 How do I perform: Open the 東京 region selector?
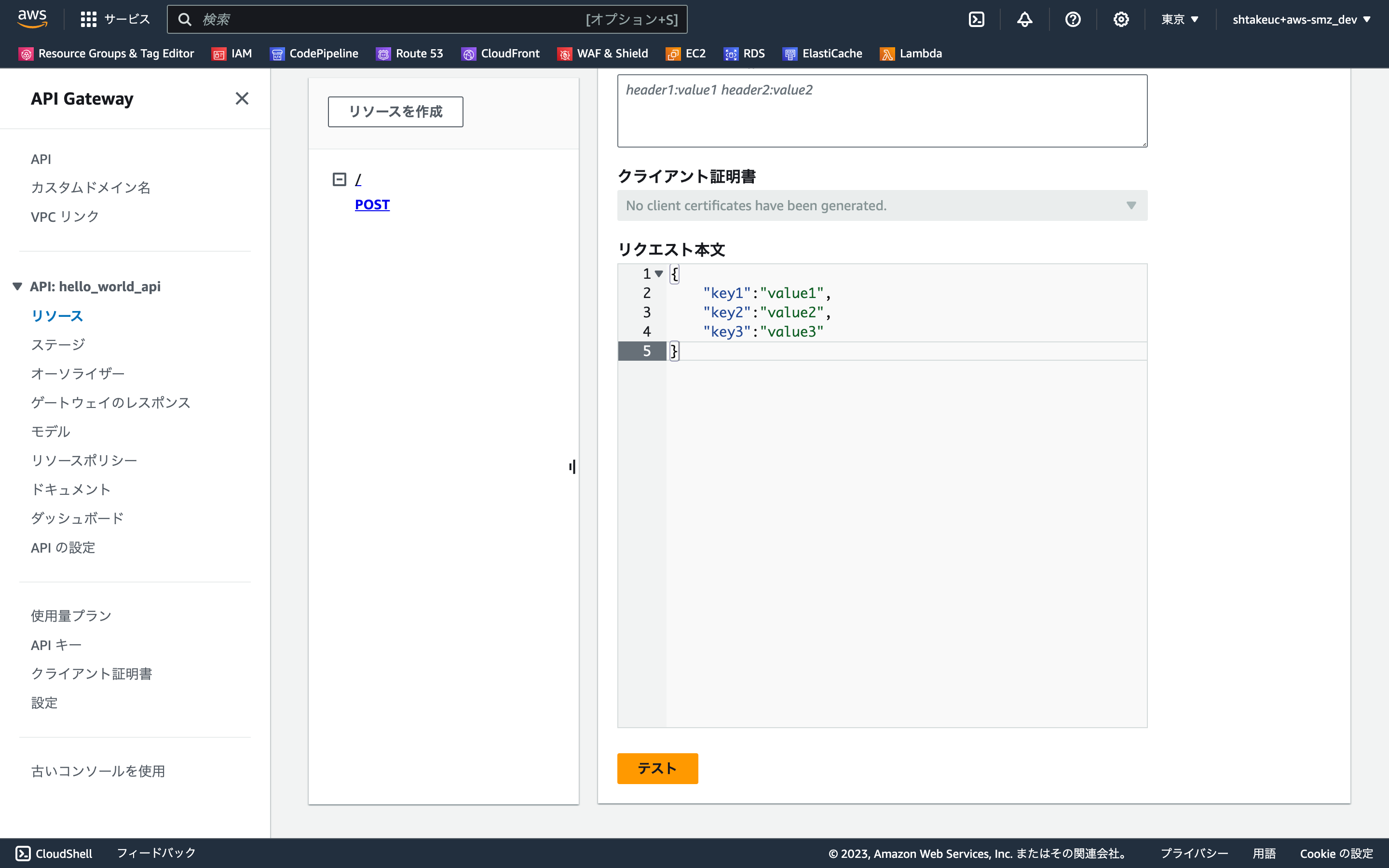tap(1180, 19)
